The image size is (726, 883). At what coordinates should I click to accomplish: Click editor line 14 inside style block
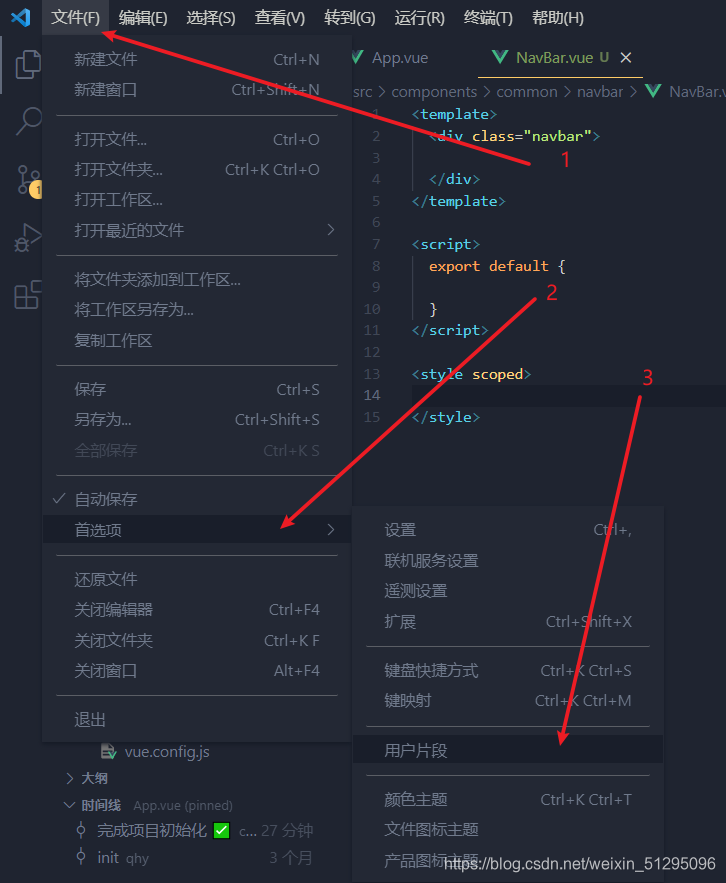[x=568, y=396]
